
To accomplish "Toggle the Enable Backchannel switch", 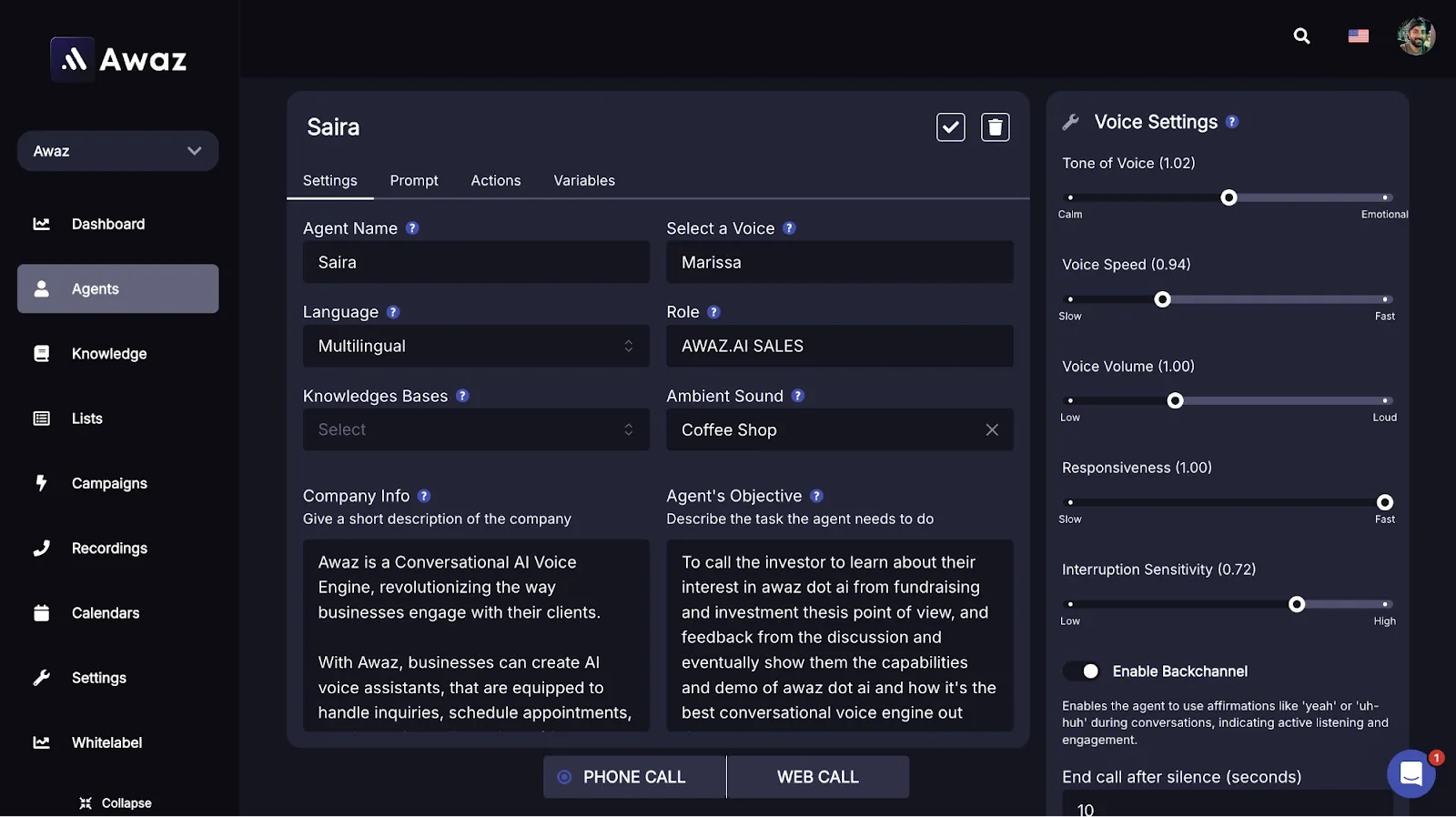I will (1082, 671).
